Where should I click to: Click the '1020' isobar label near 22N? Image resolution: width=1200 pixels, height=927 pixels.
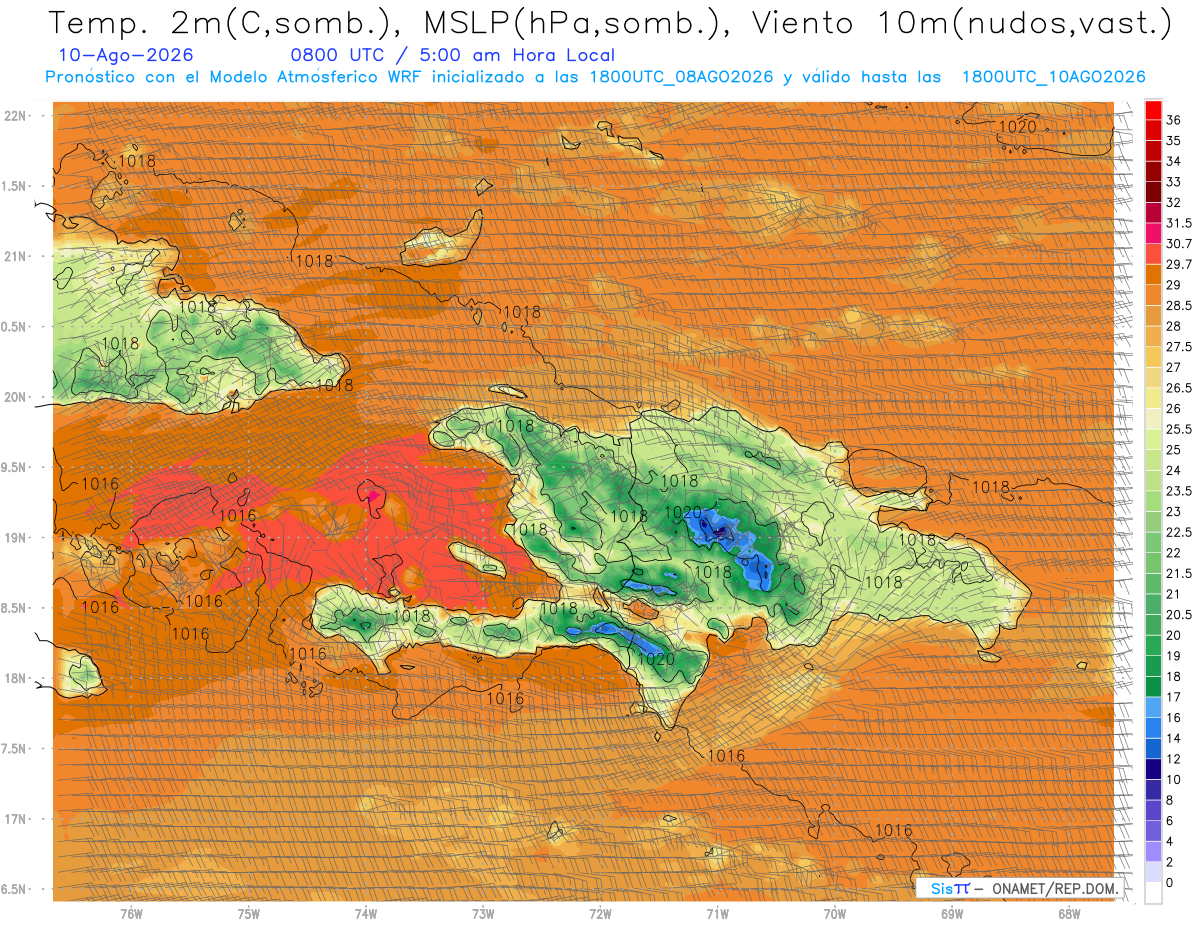pos(1018,126)
